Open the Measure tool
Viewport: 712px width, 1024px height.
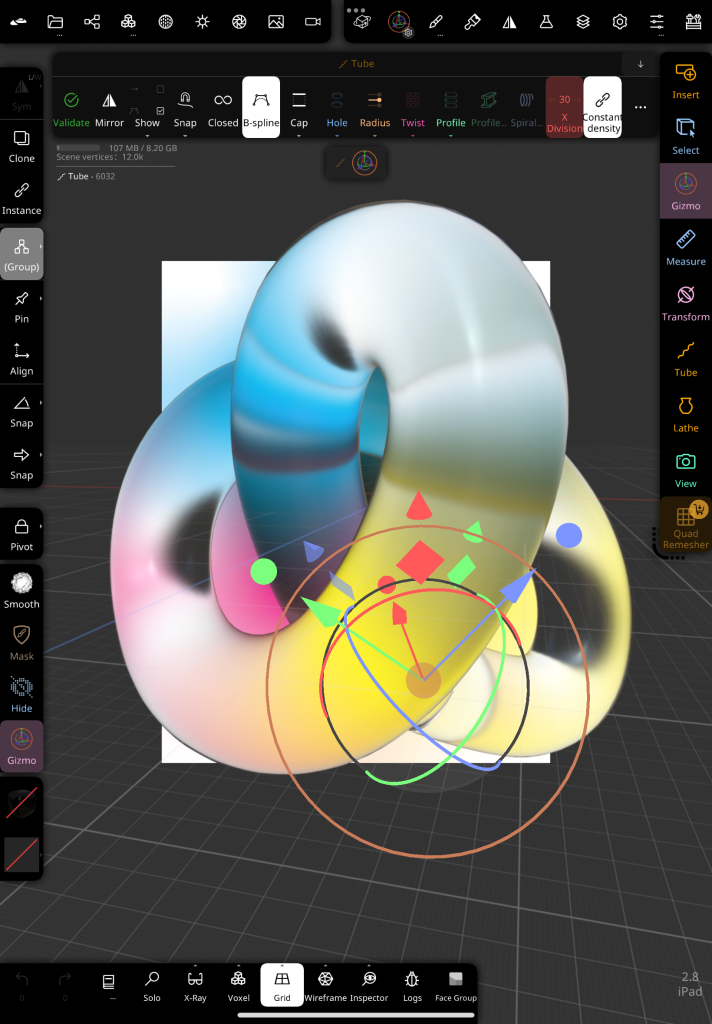click(685, 247)
